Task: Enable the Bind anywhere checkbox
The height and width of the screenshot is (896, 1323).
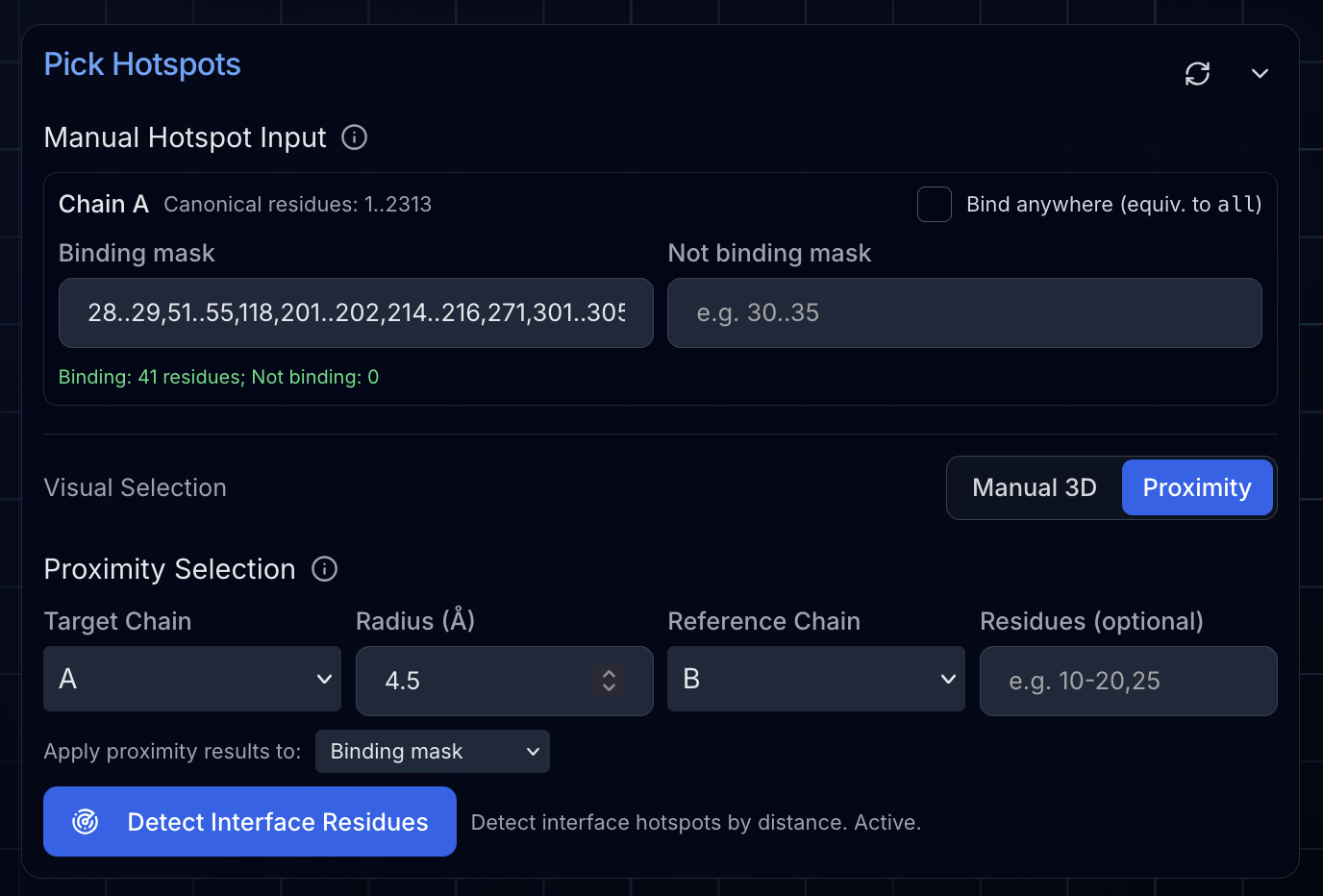Action: tap(934, 204)
